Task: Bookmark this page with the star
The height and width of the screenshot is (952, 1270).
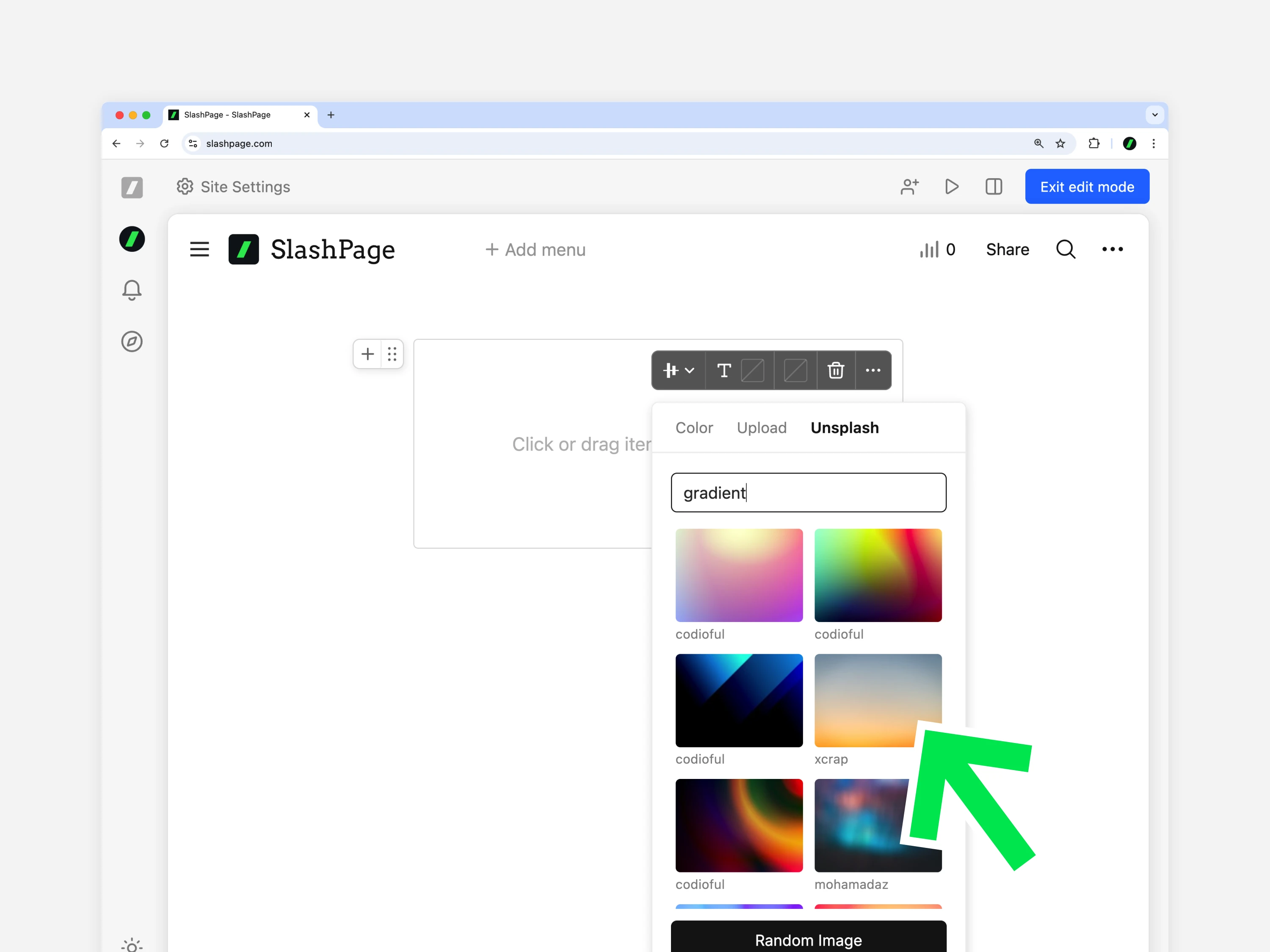Action: click(x=1060, y=143)
